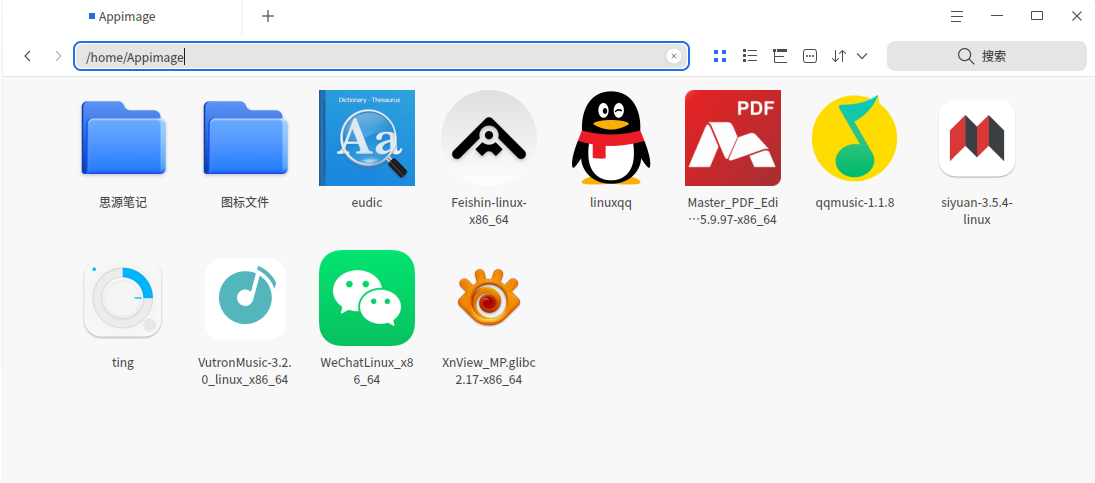
Task: Minimize the file manager window
Action: coord(997,16)
